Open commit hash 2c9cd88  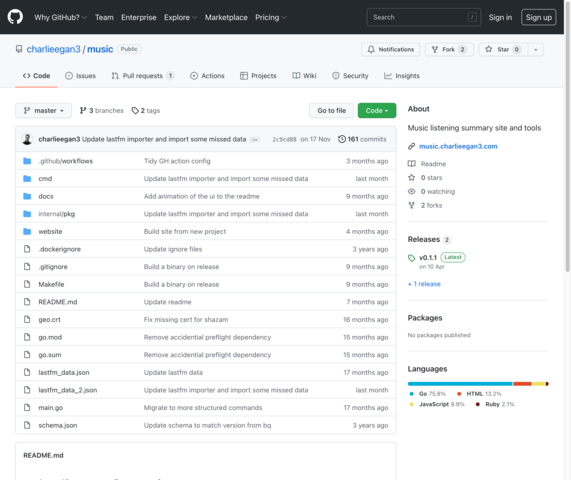coord(284,139)
